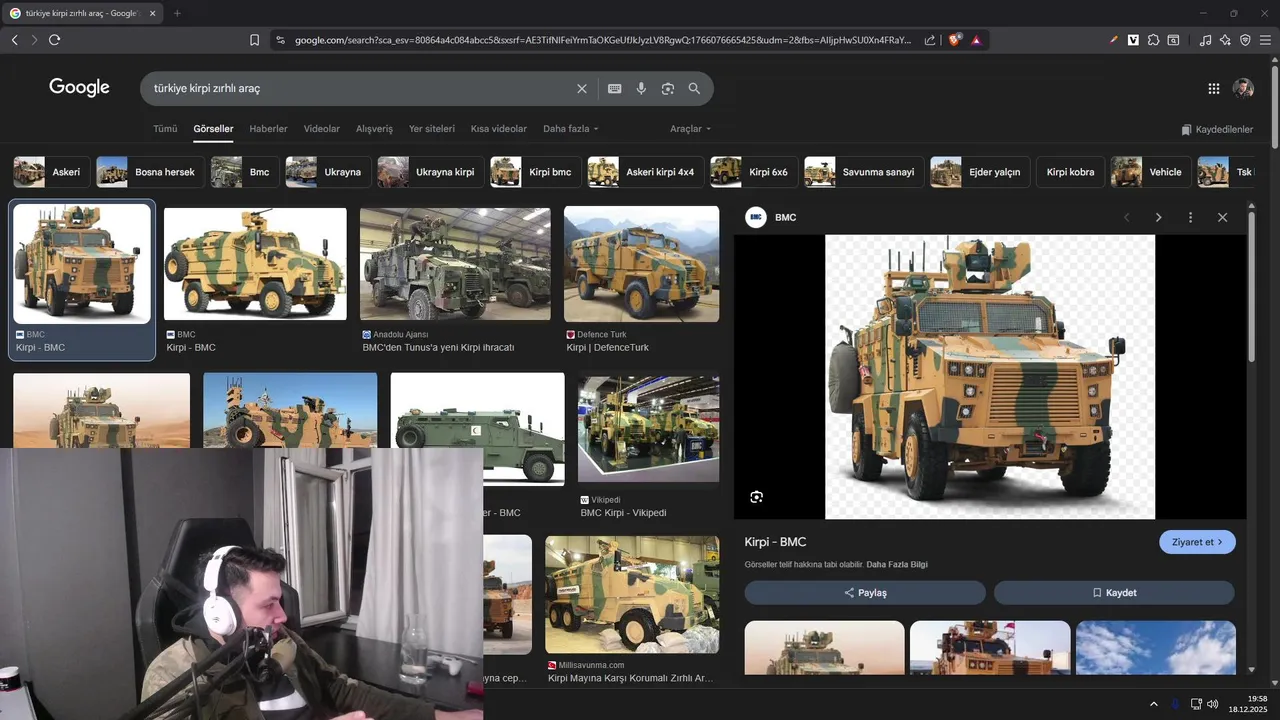
Task: Filter images by the Kirpi kobra chip
Action: (x=1070, y=172)
